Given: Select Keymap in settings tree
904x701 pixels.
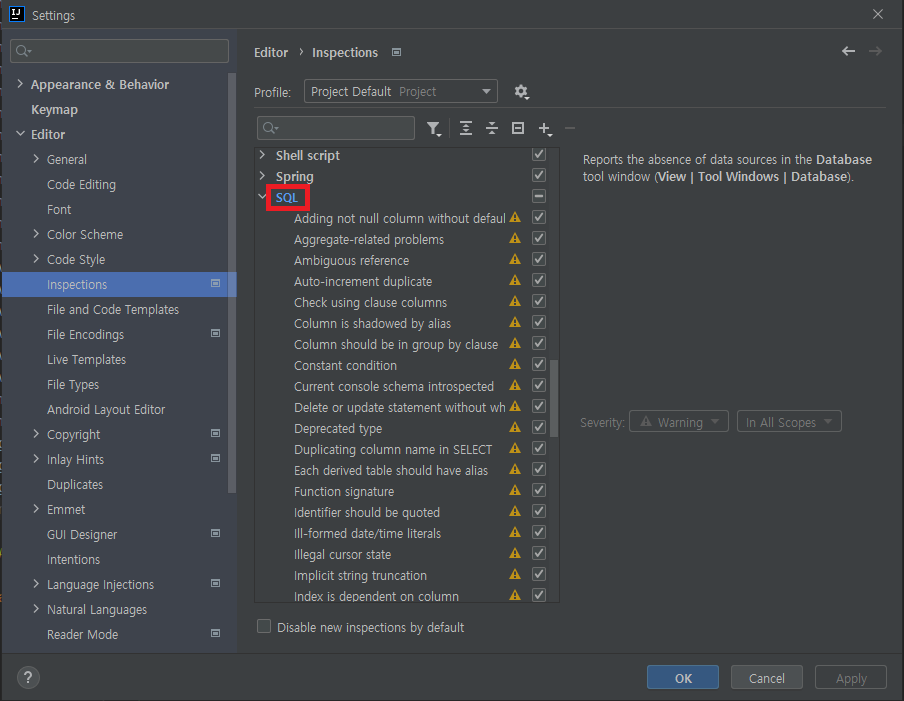Looking at the screenshot, I should click(x=54, y=110).
